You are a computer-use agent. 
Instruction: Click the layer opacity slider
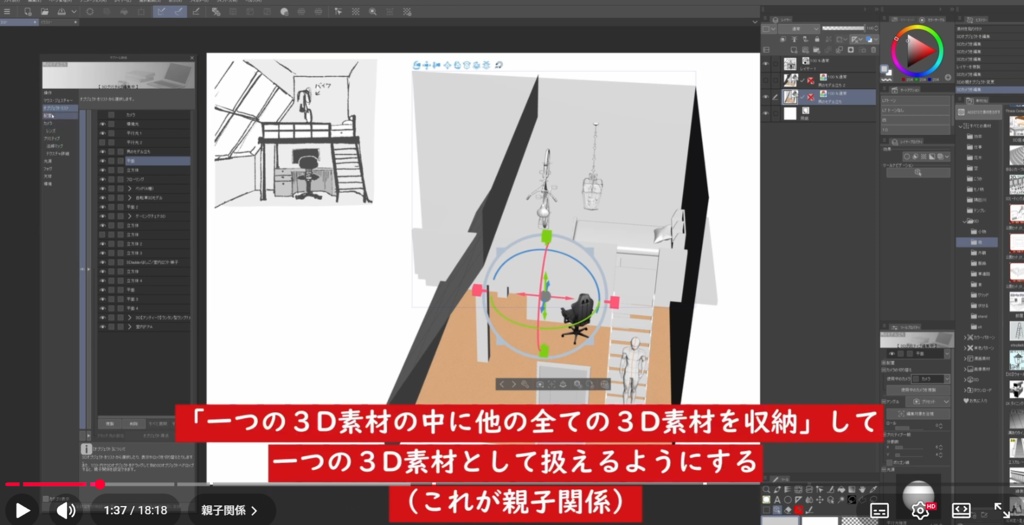point(842,29)
